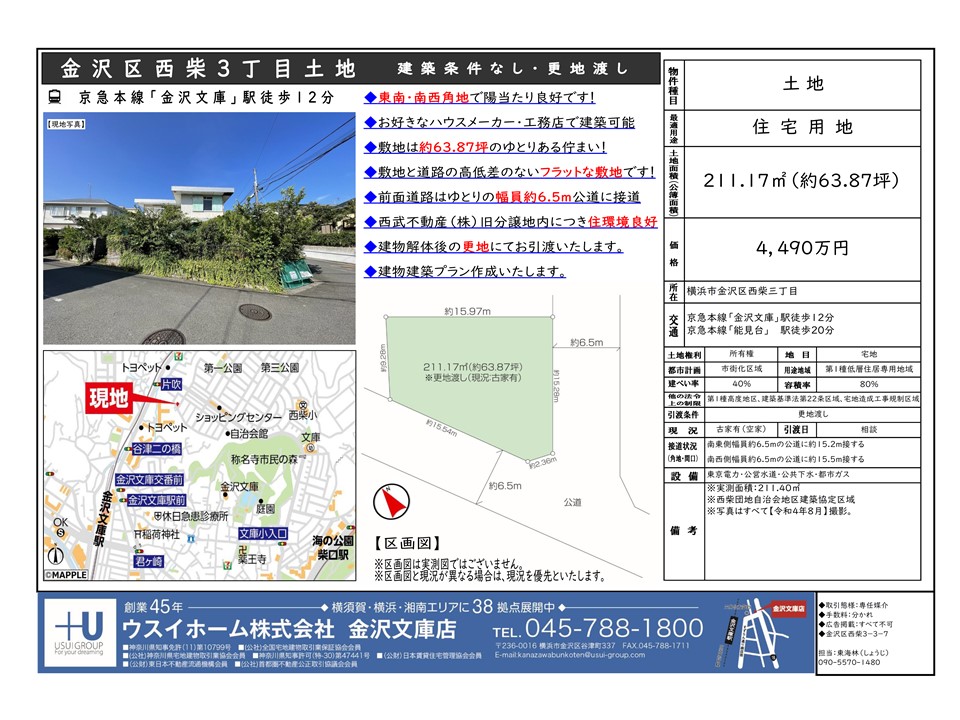Click the 文庫小入口 intersection label on map

[263, 534]
